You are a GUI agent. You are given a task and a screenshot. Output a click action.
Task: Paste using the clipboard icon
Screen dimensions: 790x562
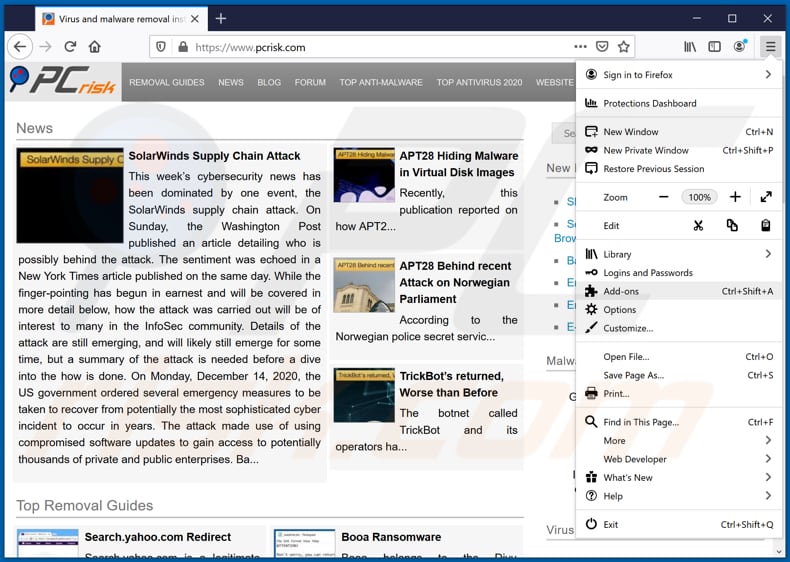(766, 226)
